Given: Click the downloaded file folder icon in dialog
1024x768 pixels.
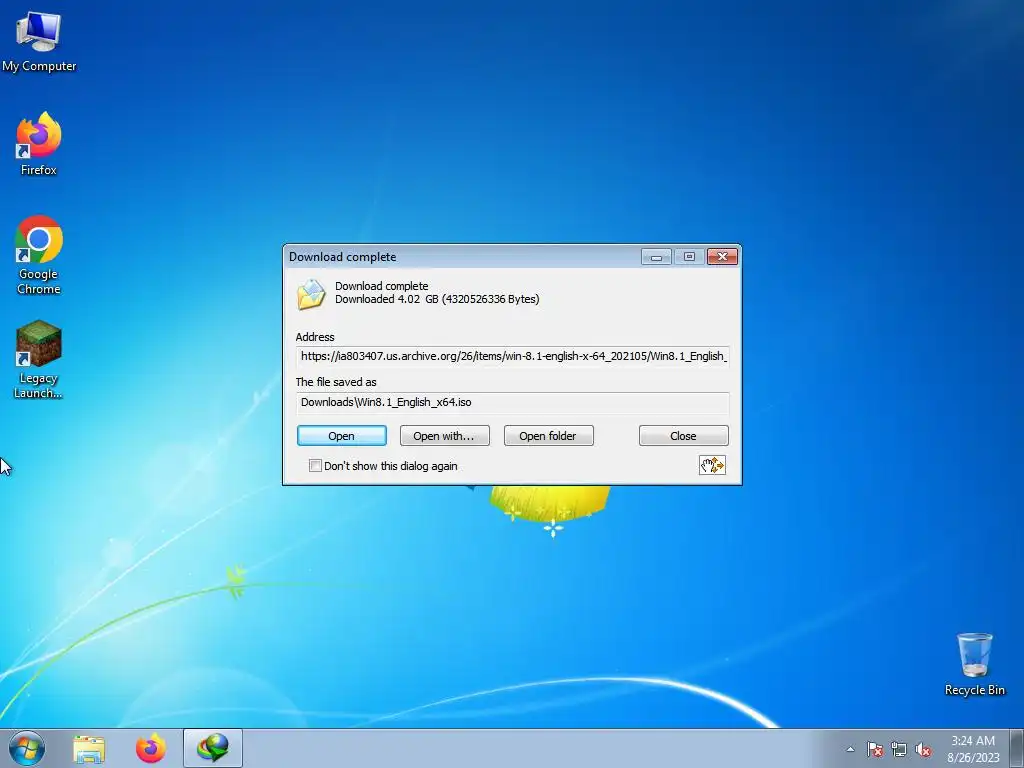Looking at the screenshot, I should (x=311, y=294).
